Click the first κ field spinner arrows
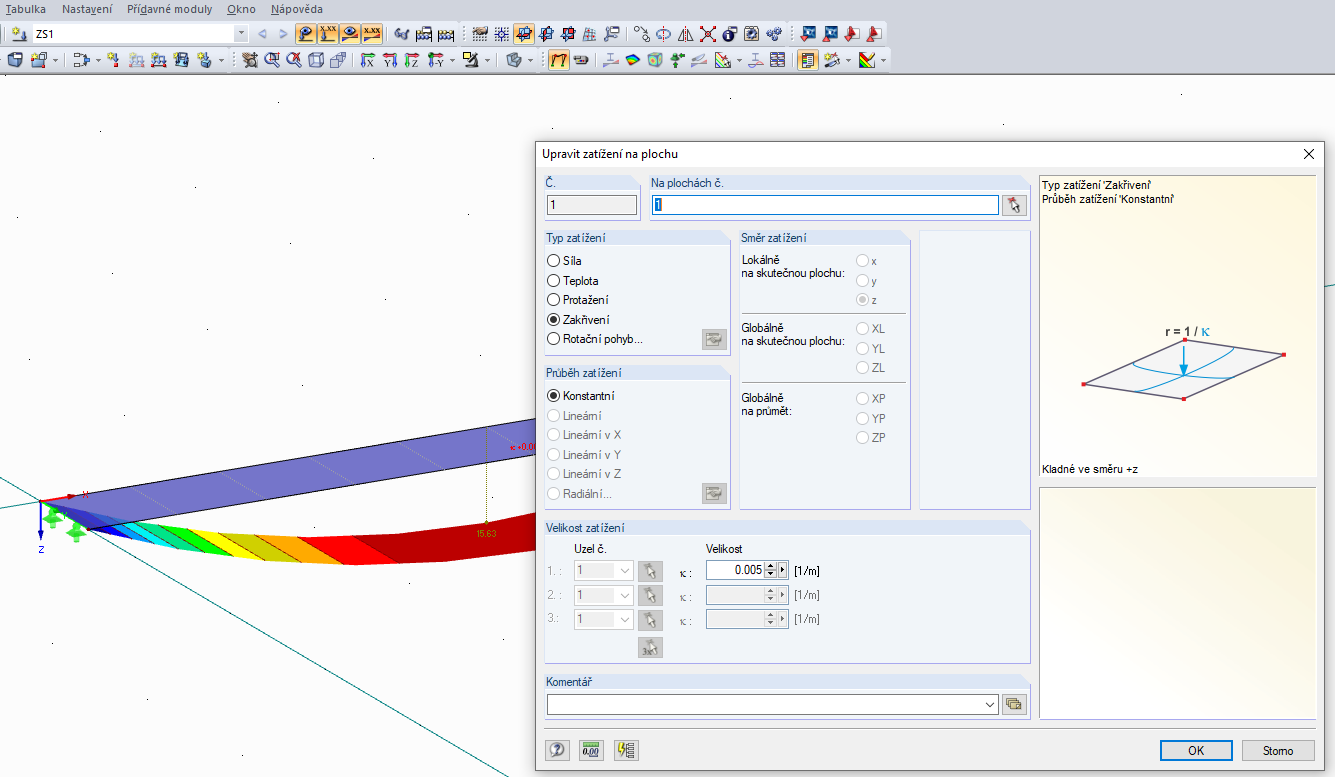 pyautogui.click(x=771, y=570)
